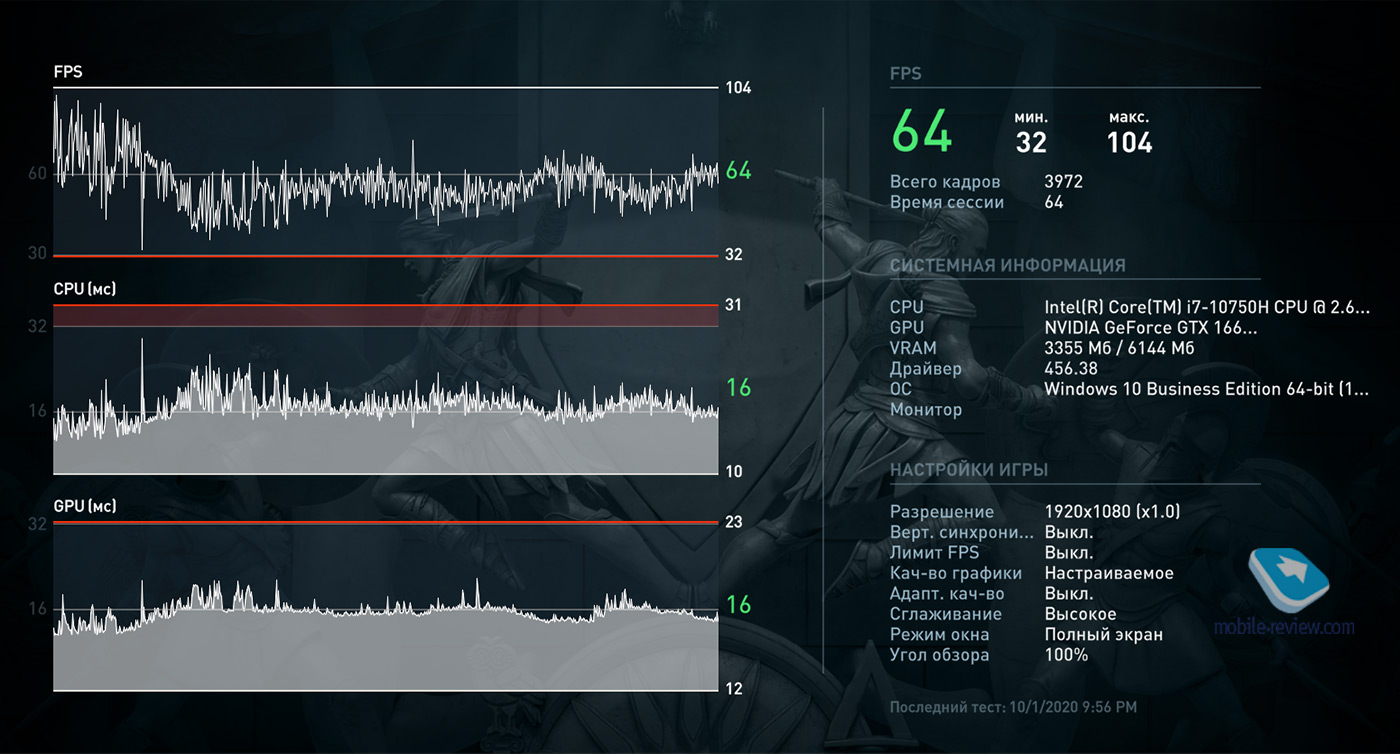Click the value 104 under 'макс.'
Viewport: 1400px width, 754px height.
(x=1129, y=143)
